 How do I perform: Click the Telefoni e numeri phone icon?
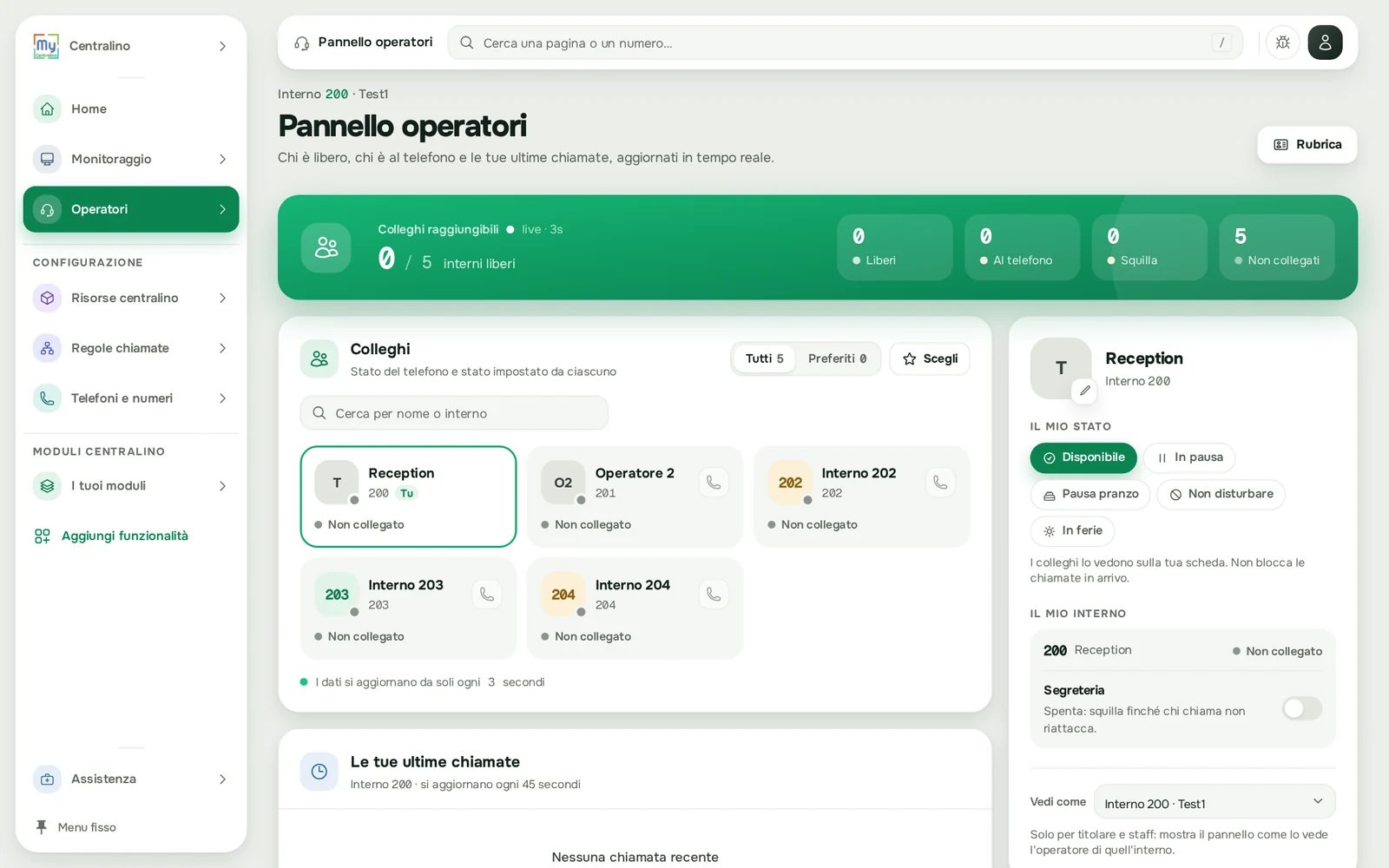click(48, 398)
